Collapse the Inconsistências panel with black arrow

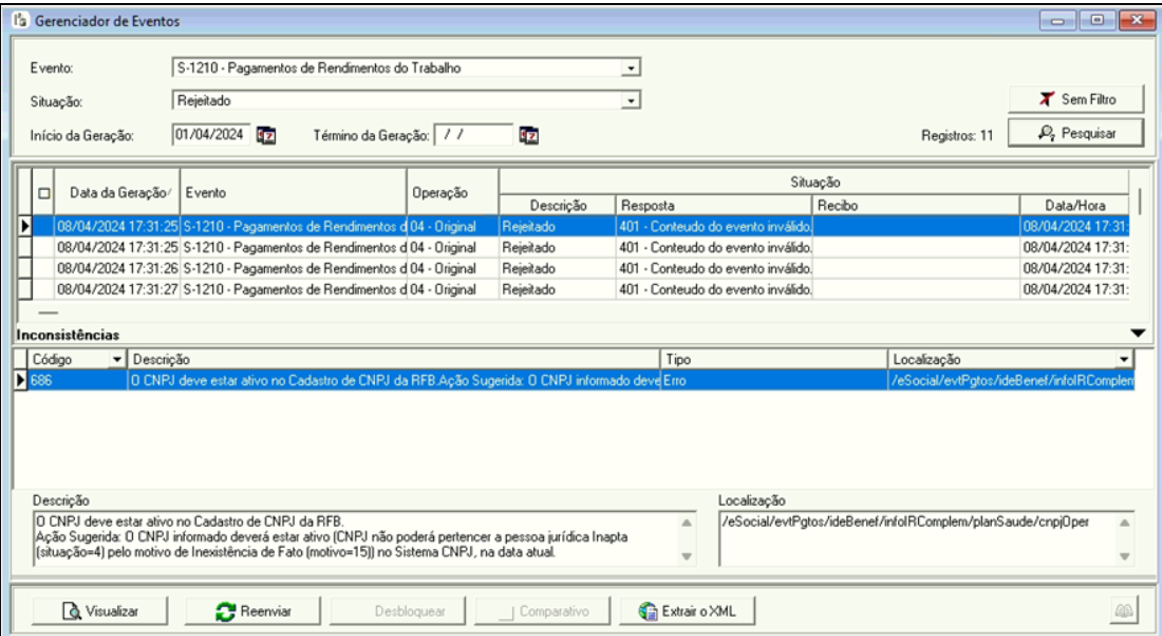1134,332
